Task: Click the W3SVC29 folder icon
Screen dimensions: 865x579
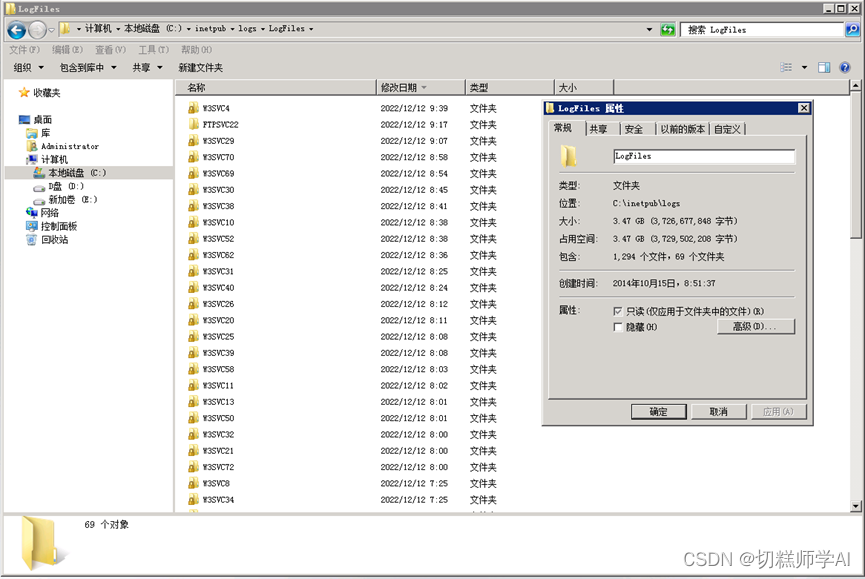Action: 193,141
